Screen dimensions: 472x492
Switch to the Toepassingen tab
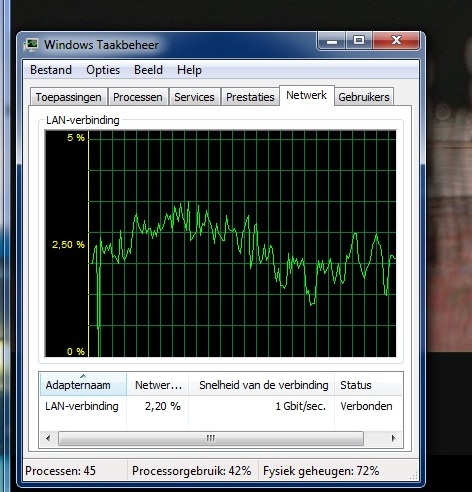tap(69, 97)
